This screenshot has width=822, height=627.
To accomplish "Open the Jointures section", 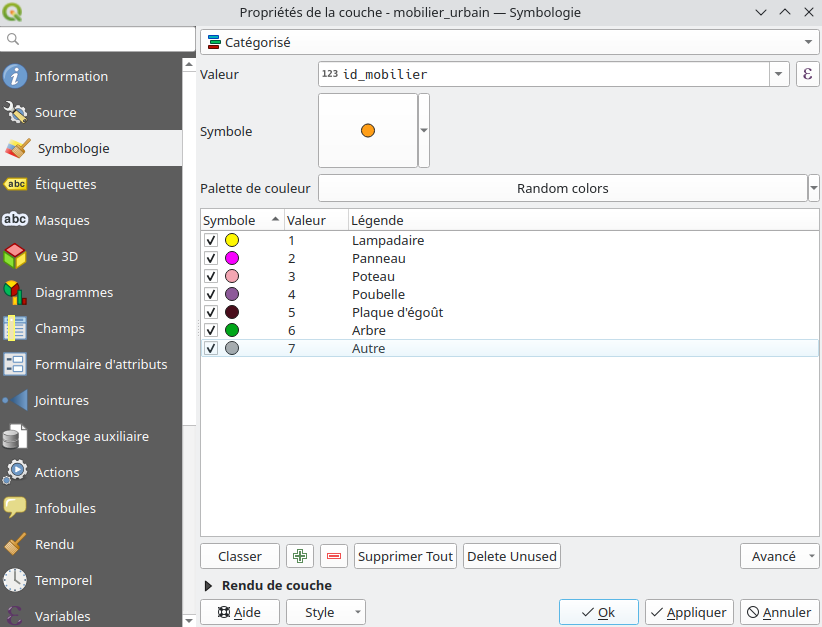I will [x=61, y=400].
